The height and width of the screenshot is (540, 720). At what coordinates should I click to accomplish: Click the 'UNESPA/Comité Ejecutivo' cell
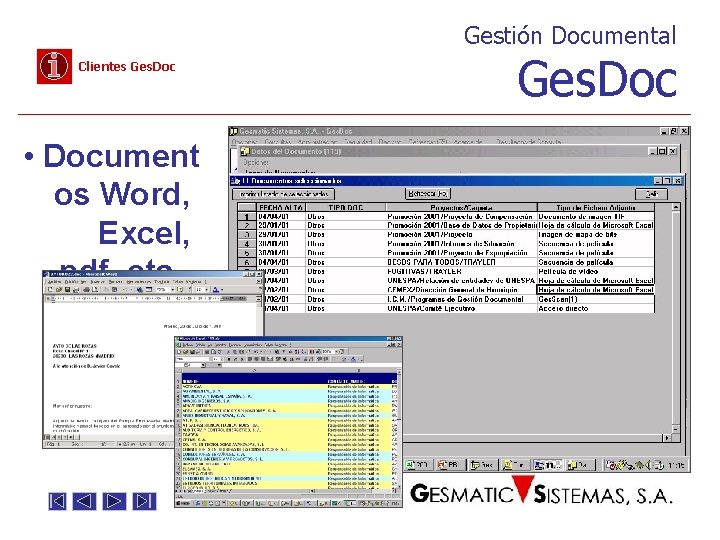461,308
